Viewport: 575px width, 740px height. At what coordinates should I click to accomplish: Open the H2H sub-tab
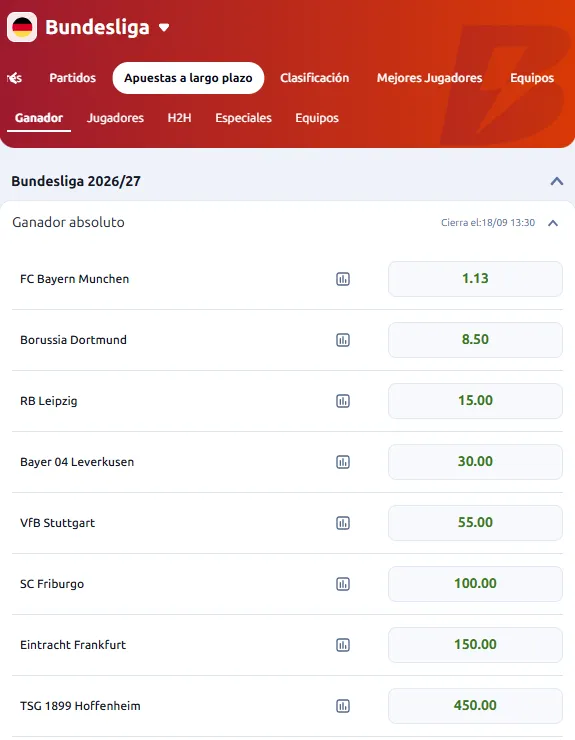179,118
